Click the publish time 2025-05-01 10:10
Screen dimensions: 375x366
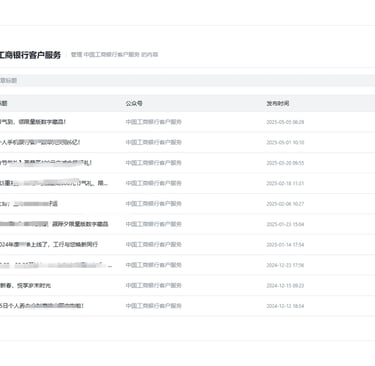[x=285, y=143]
